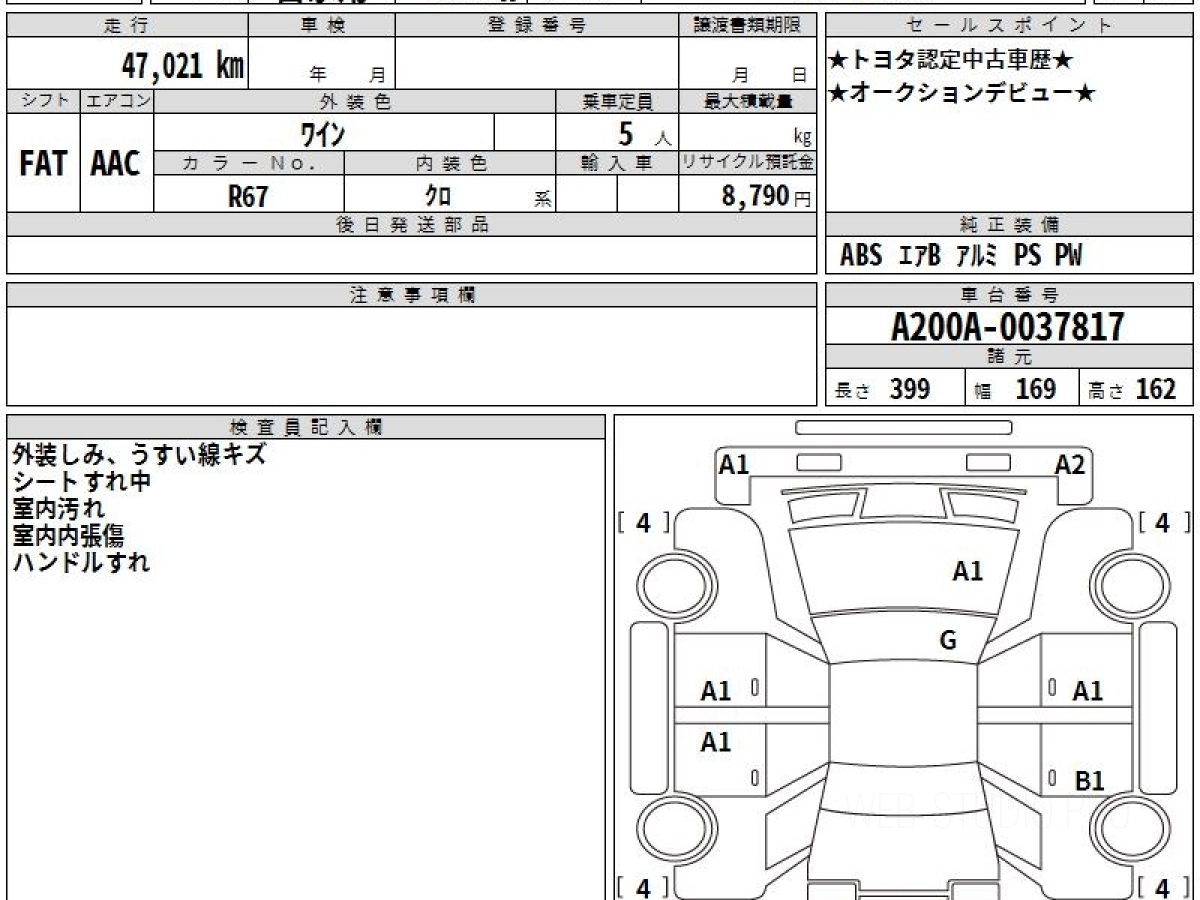Click the 輸入車 header

[617, 163]
